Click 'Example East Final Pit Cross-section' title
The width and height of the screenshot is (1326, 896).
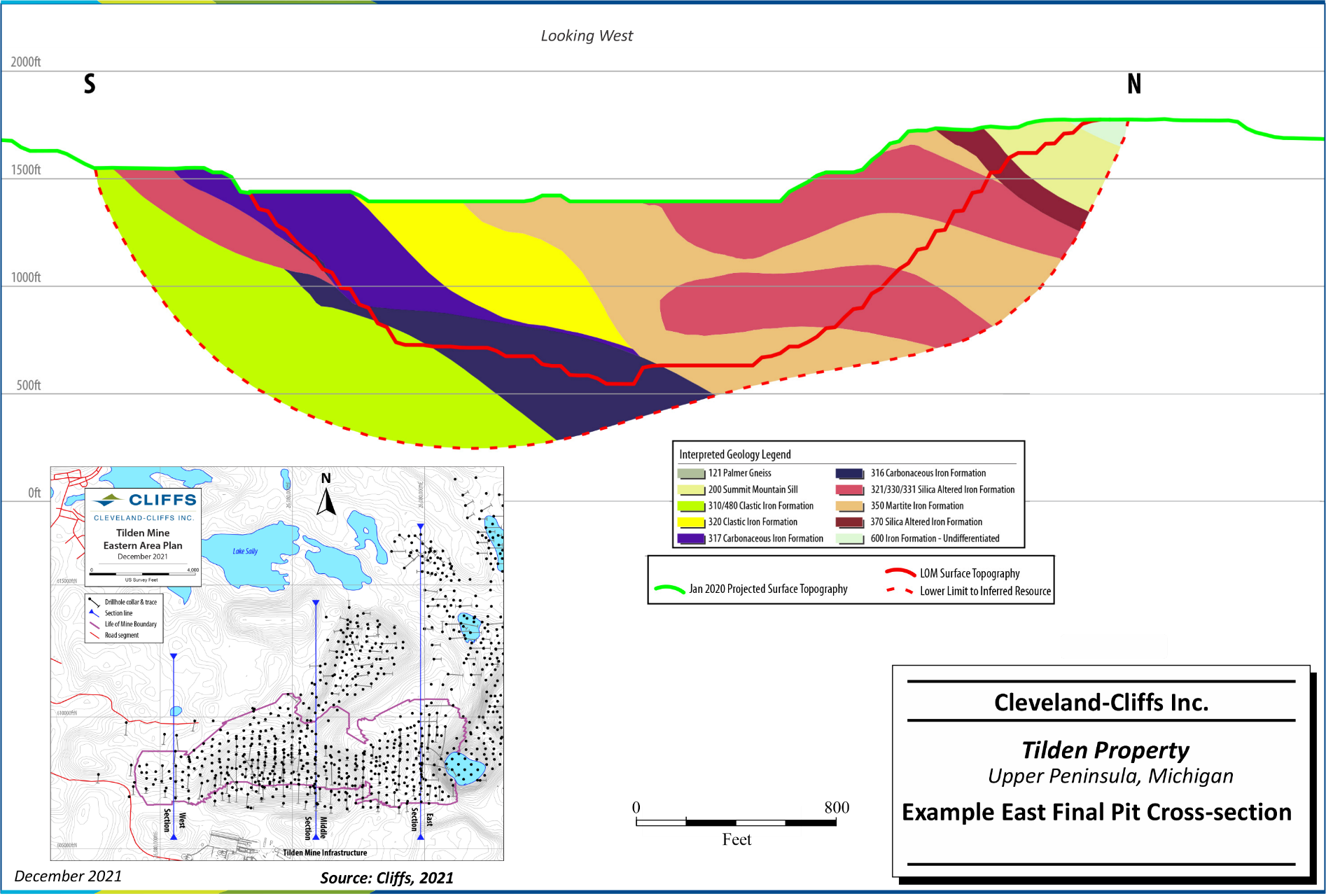click(x=1097, y=812)
